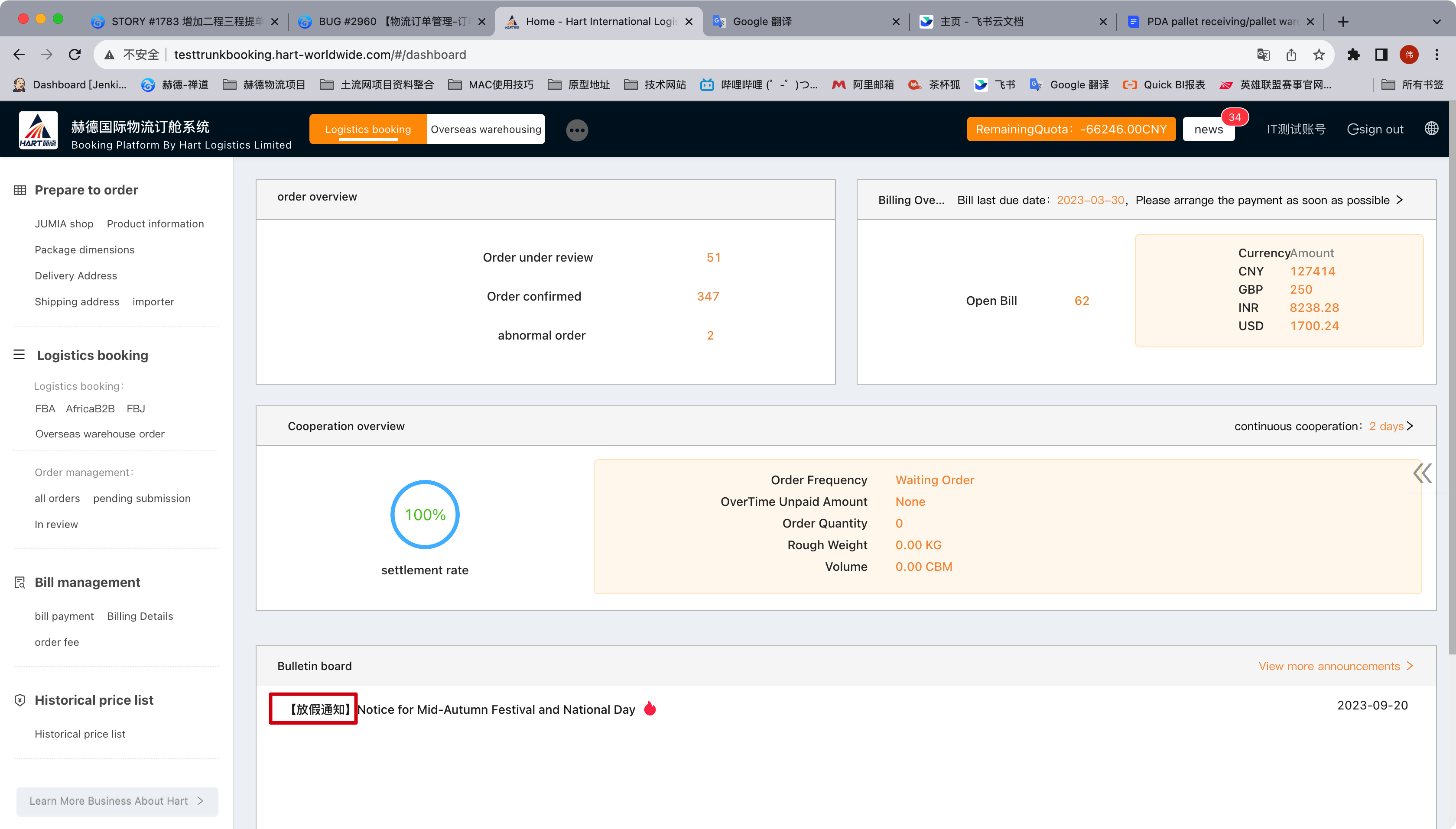Click the share page icon

[1291, 55]
